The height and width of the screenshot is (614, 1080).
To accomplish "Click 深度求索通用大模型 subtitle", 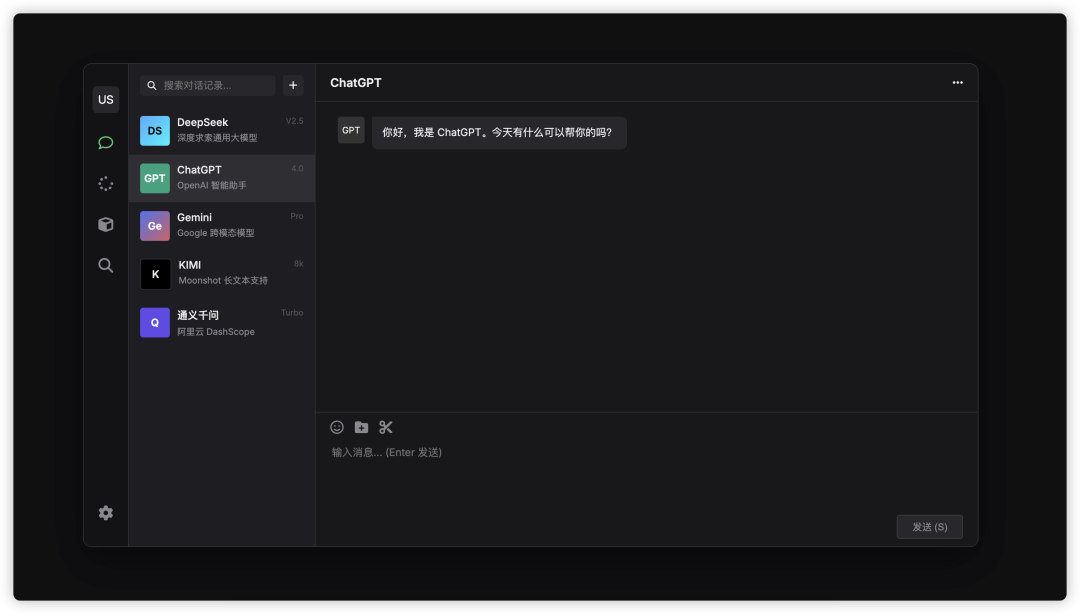I will pos(217,138).
